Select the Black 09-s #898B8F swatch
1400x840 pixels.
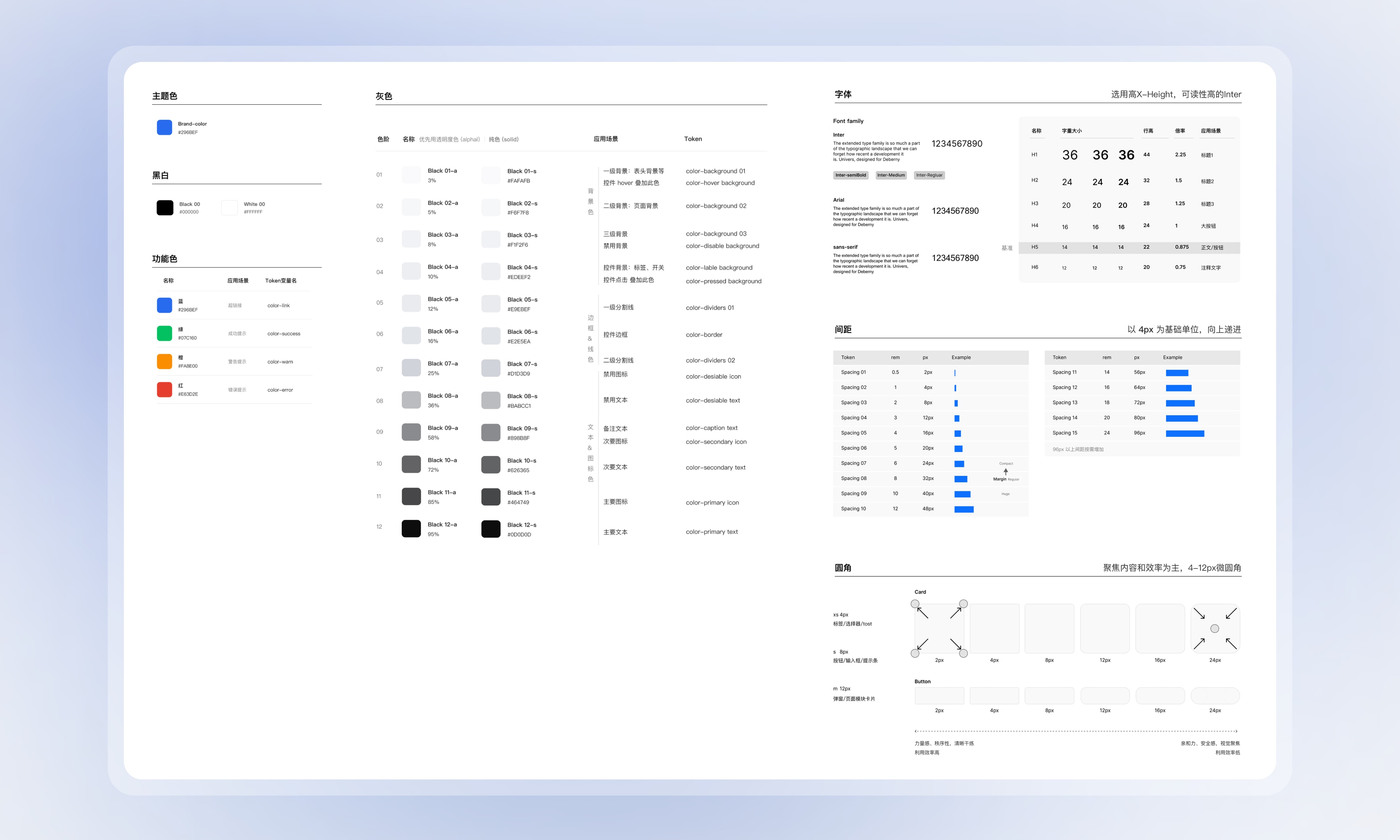pyautogui.click(x=491, y=433)
